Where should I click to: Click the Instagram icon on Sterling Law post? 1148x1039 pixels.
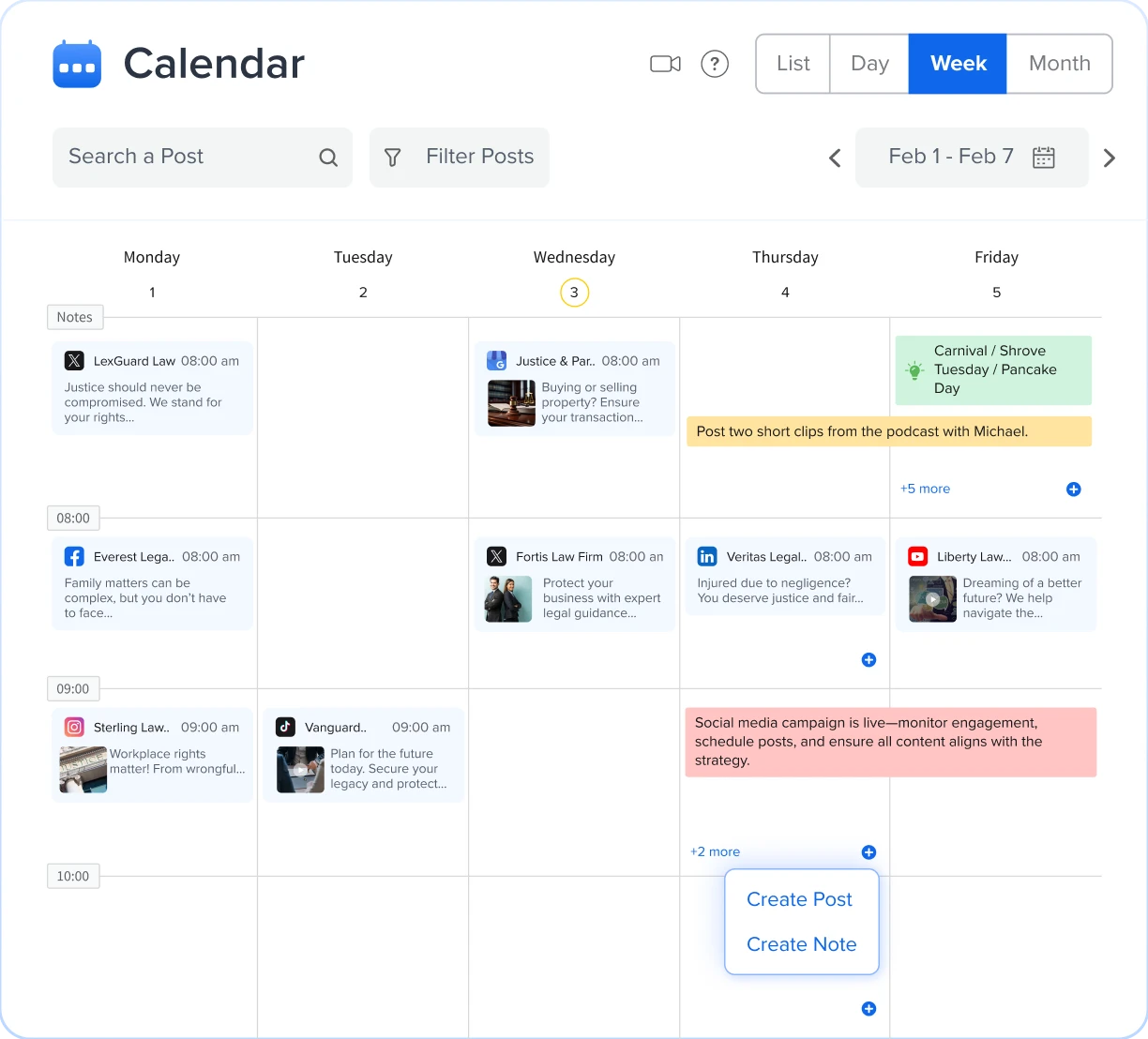point(73,727)
